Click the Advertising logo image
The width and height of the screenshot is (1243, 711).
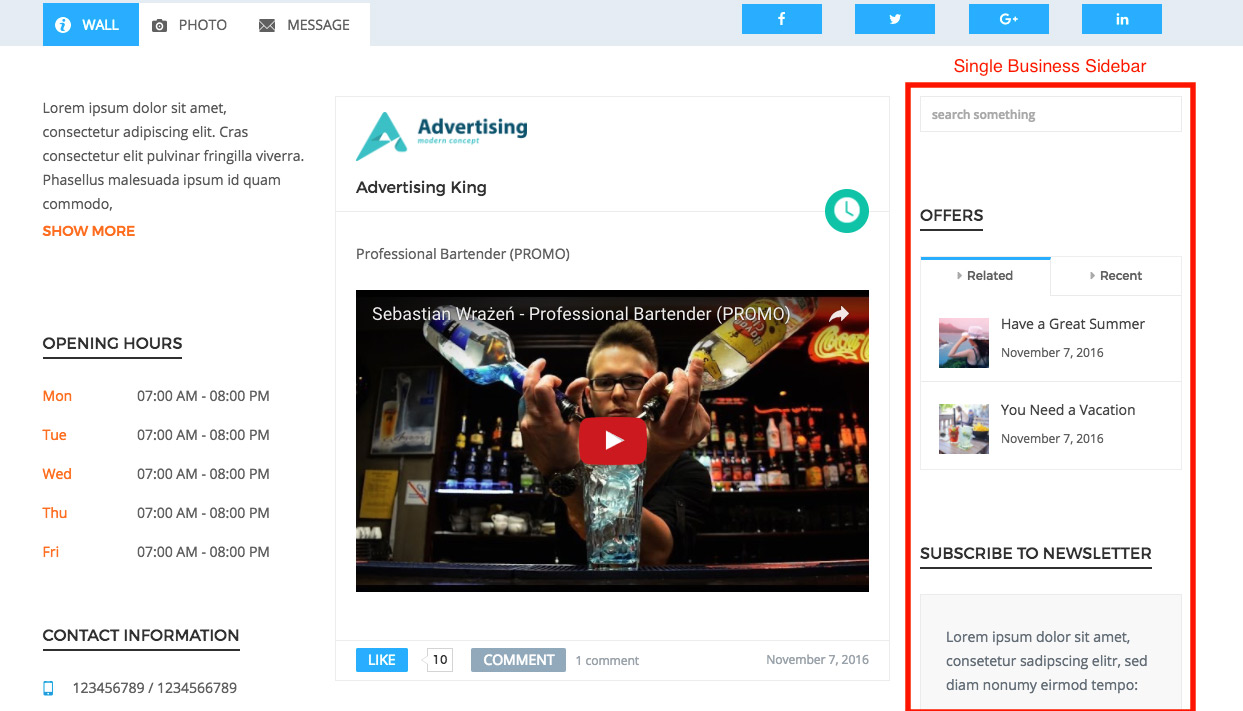pyautogui.click(x=442, y=136)
